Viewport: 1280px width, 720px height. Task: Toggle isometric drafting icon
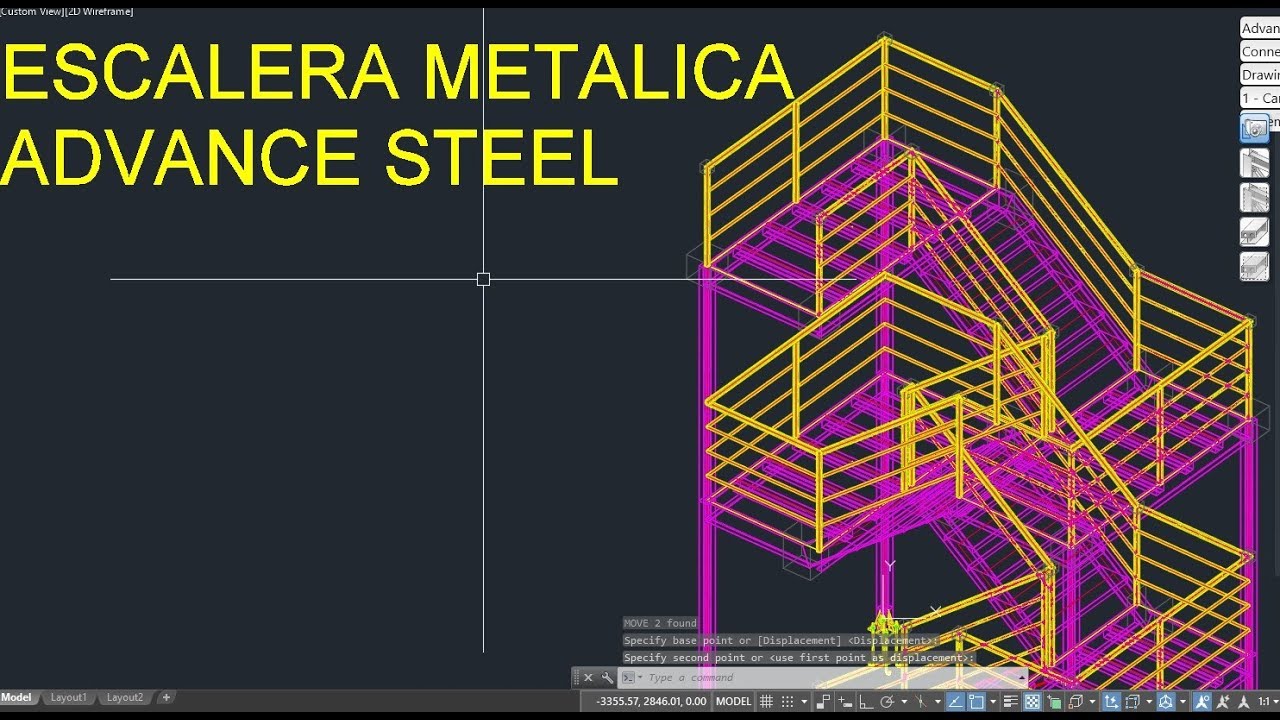pos(921,701)
